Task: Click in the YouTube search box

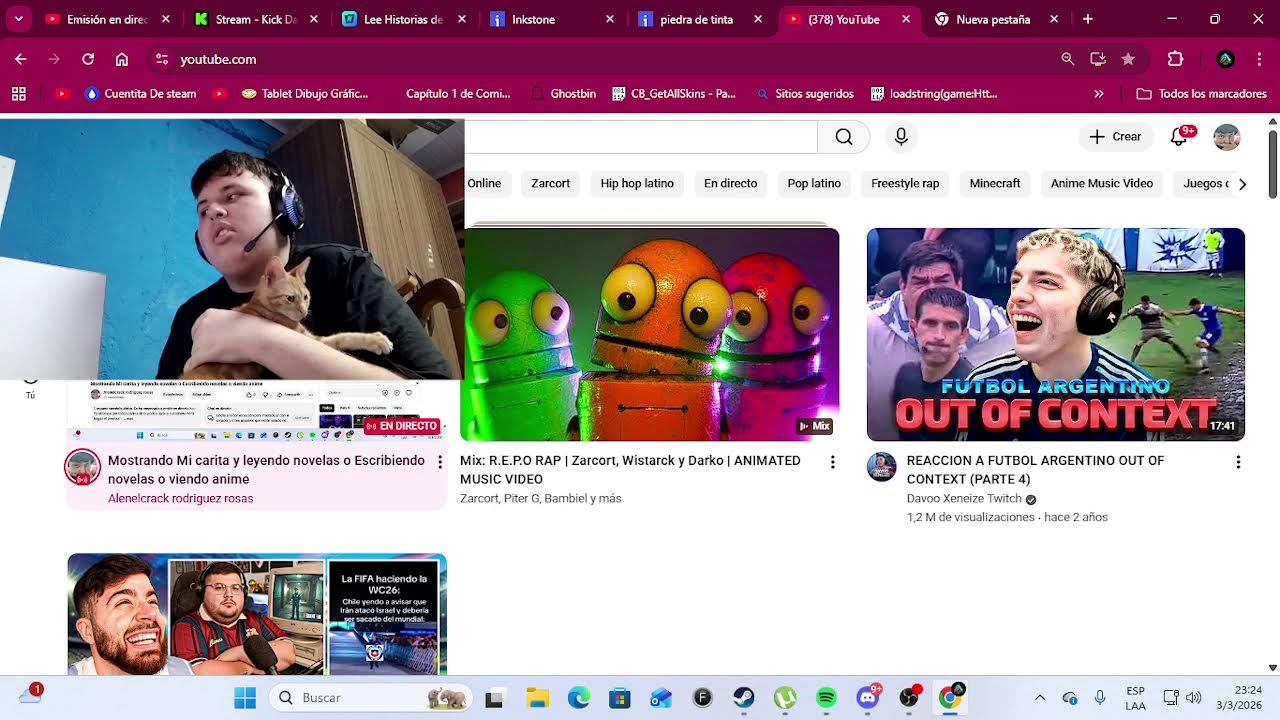Action: pos(640,137)
